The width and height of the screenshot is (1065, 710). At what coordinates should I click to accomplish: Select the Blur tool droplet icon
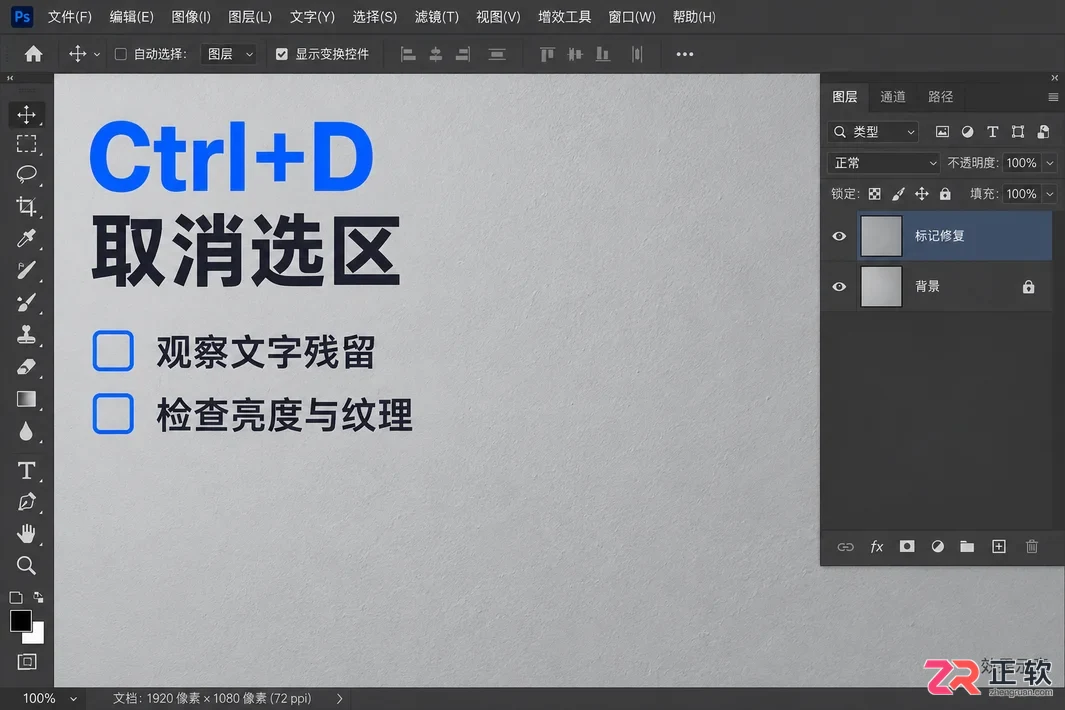coord(26,431)
